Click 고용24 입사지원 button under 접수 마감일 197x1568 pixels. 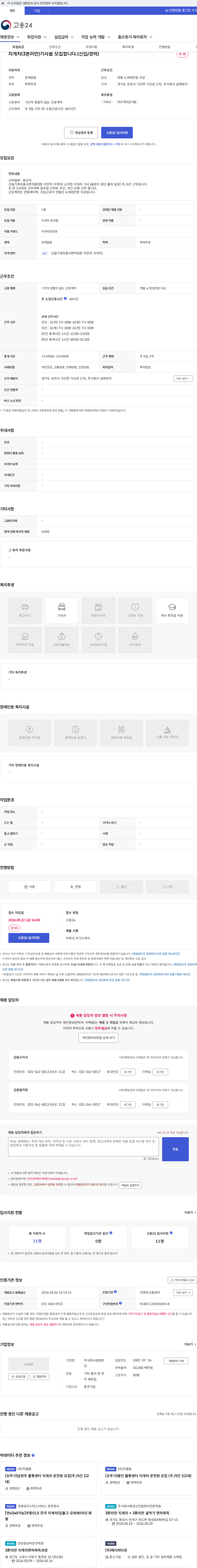click(x=29, y=938)
